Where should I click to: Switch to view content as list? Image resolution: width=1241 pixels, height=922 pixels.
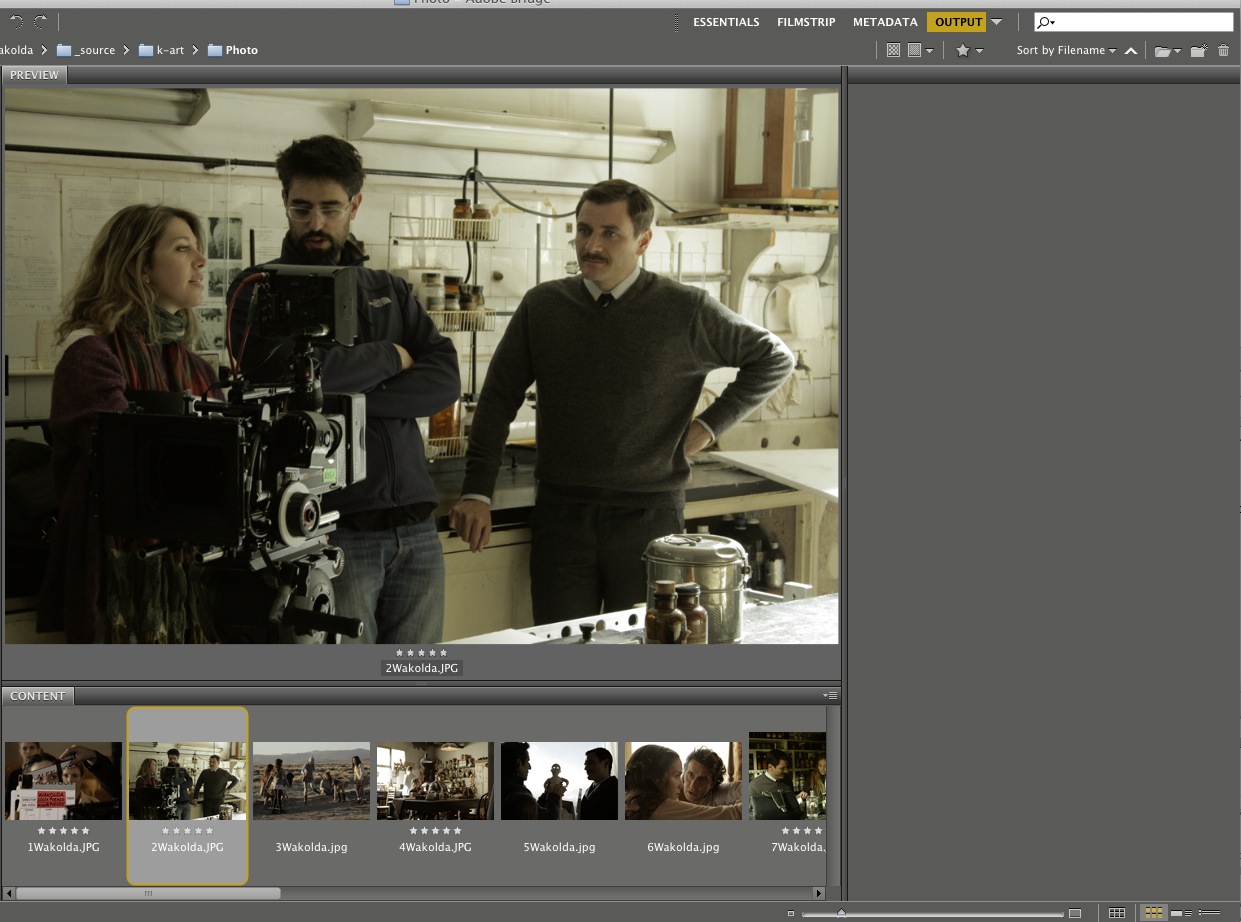1209,913
